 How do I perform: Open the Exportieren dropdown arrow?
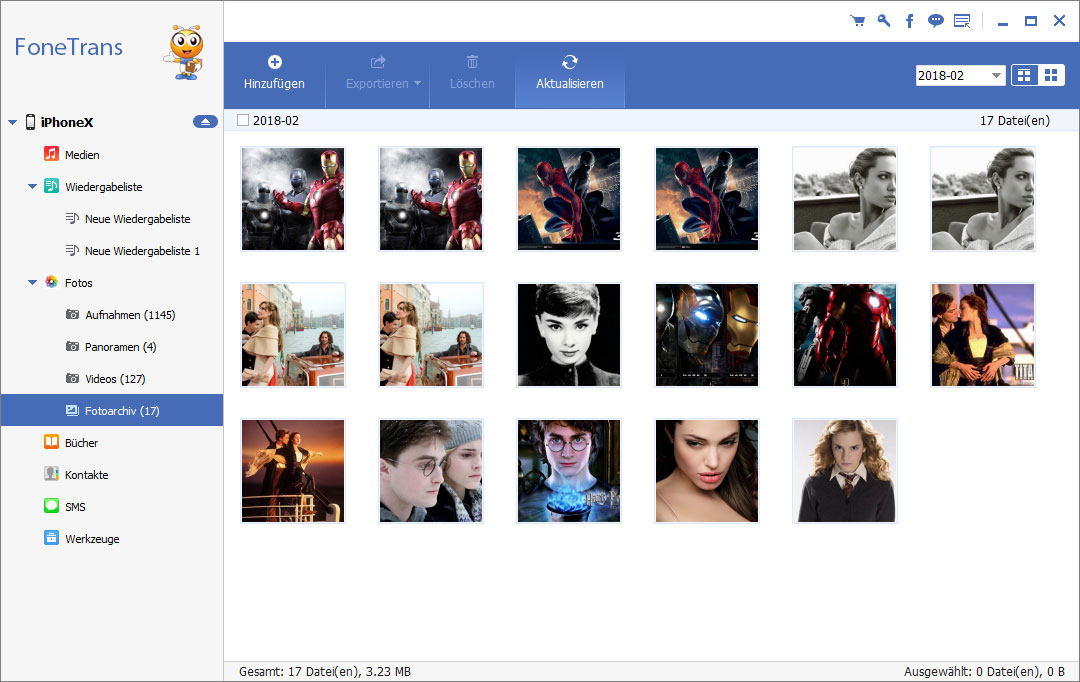417,83
